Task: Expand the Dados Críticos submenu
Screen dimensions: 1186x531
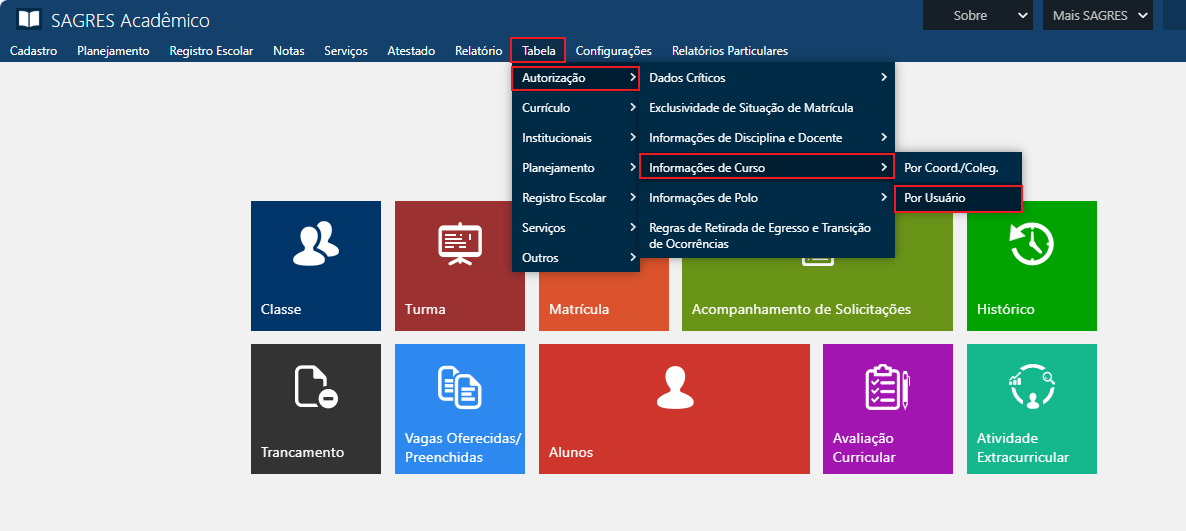Action: (x=766, y=78)
